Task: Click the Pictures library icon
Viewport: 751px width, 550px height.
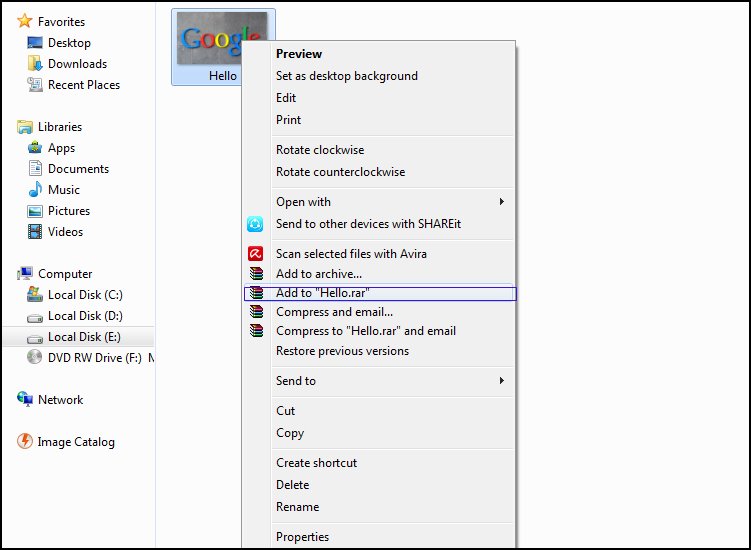Action: pyautogui.click(x=35, y=211)
